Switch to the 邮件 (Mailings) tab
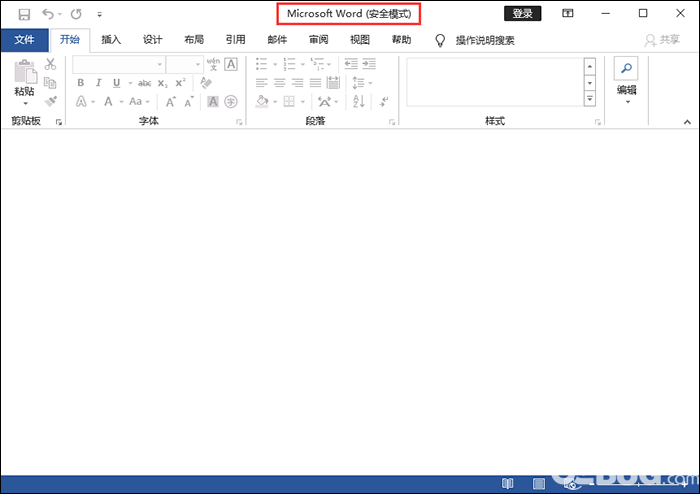The width and height of the screenshot is (700, 494). click(x=277, y=40)
